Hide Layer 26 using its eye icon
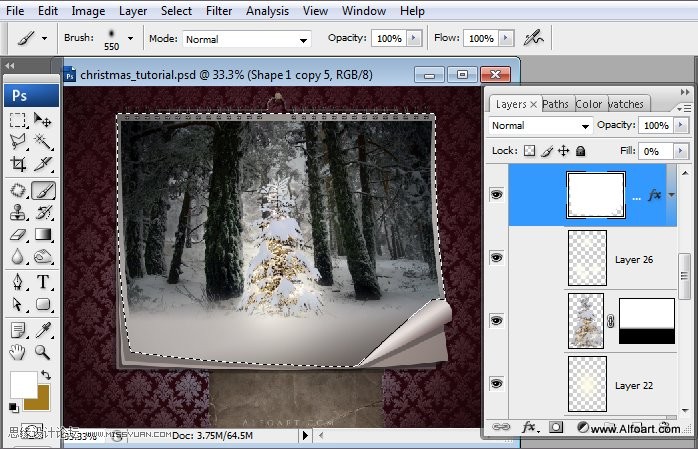This screenshot has height=449, width=698. click(x=496, y=259)
